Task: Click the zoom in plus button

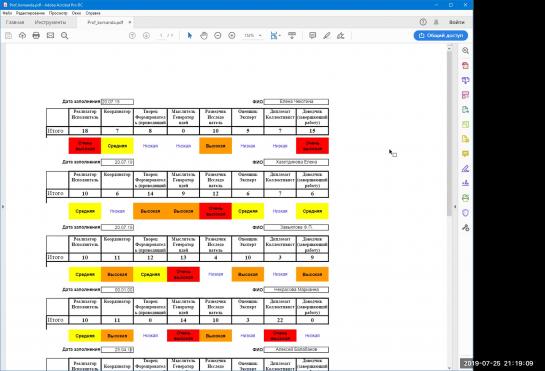Action: [232, 35]
